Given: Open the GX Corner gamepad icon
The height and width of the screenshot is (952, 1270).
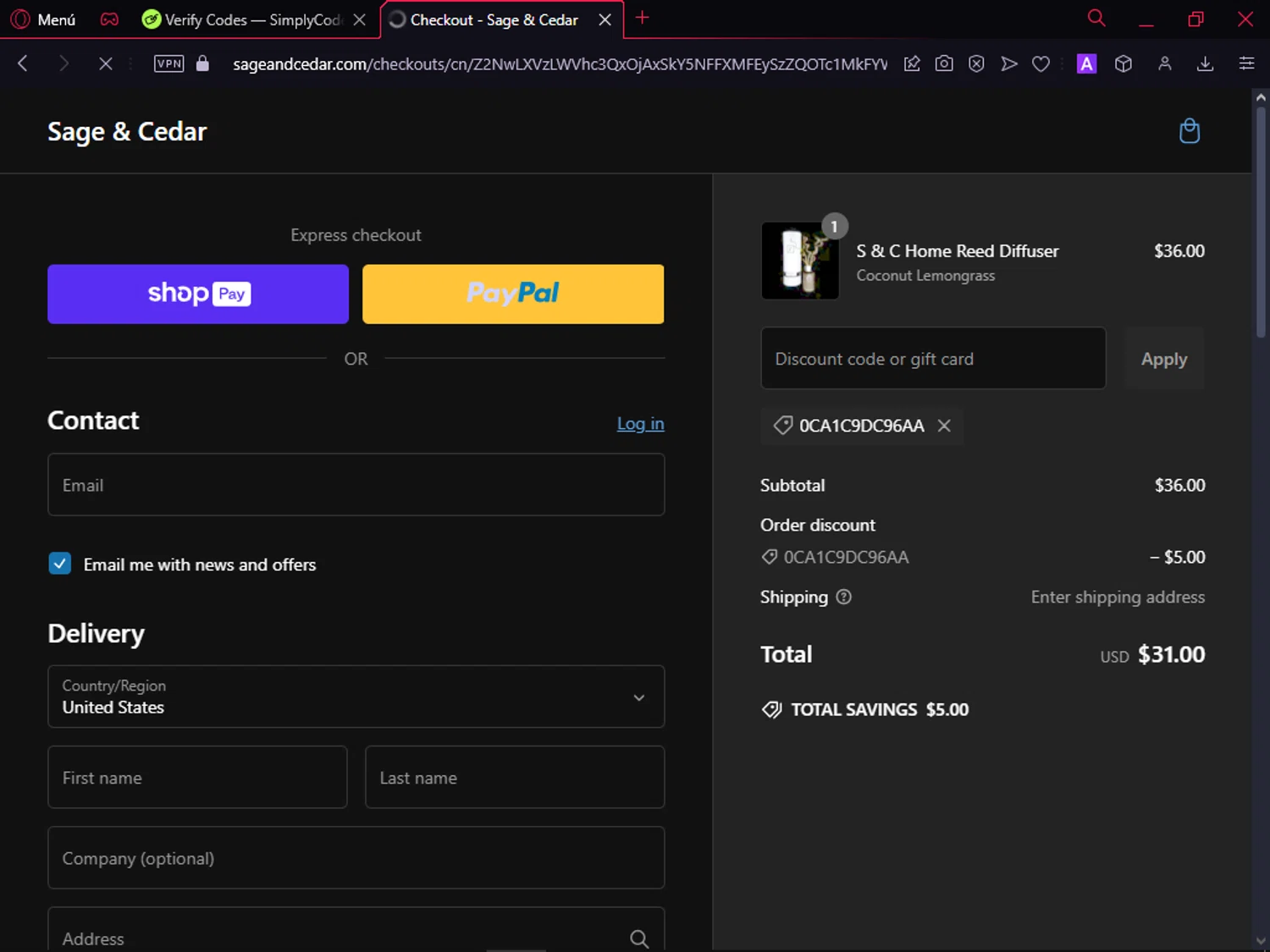Looking at the screenshot, I should 109,19.
